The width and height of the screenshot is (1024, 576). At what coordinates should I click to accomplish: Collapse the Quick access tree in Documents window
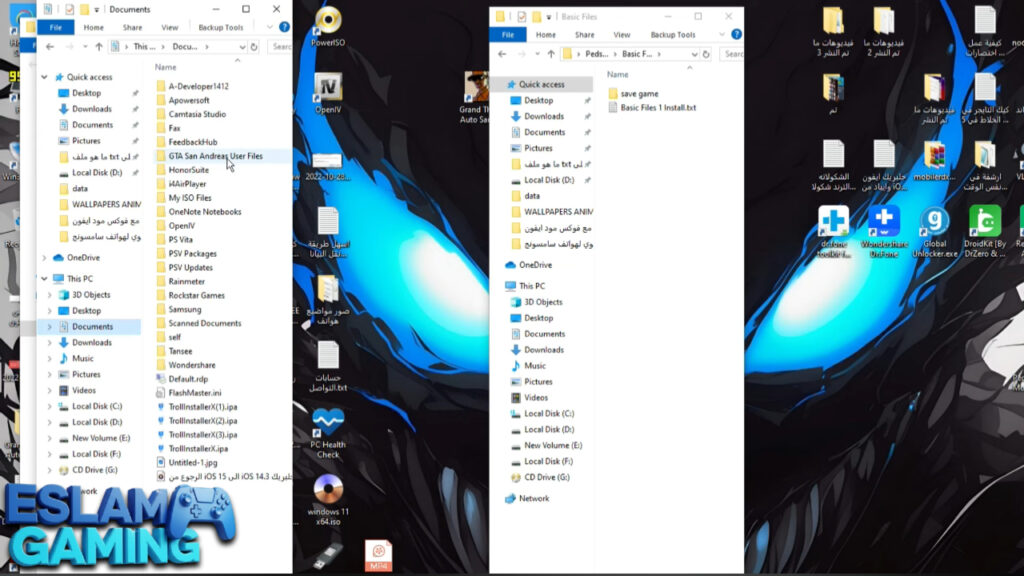[45, 77]
